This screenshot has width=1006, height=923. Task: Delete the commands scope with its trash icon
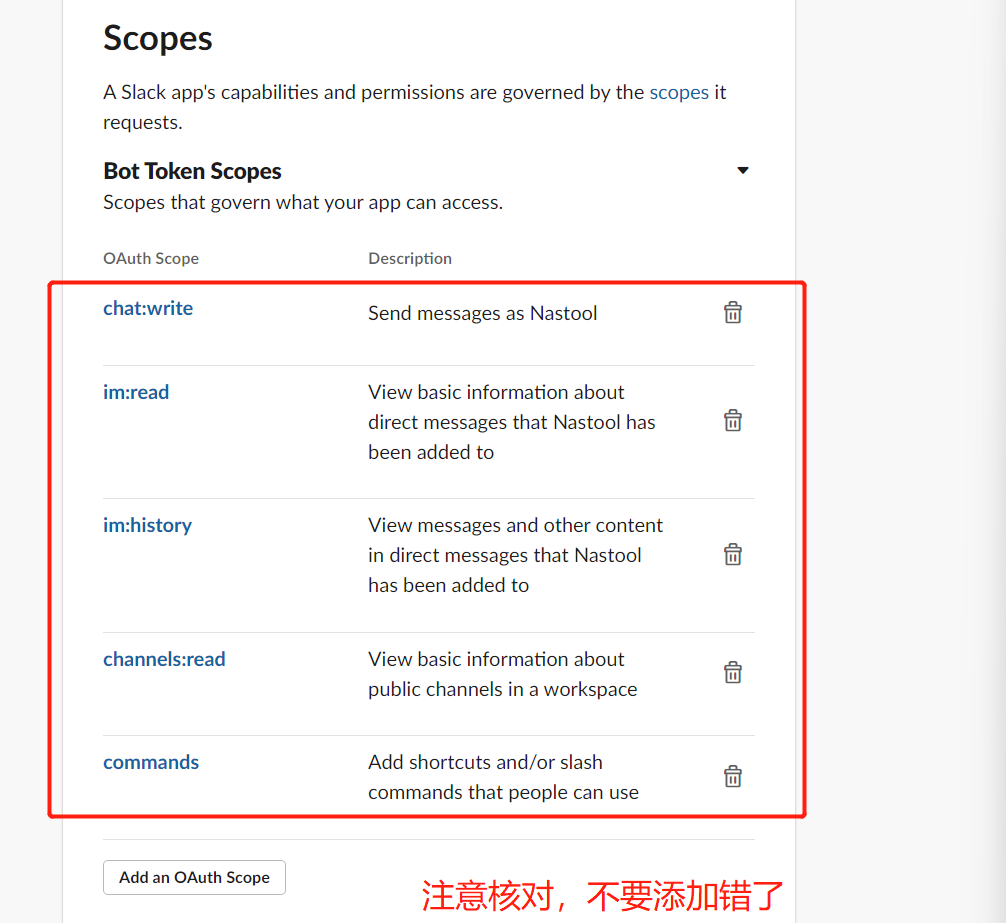click(733, 776)
